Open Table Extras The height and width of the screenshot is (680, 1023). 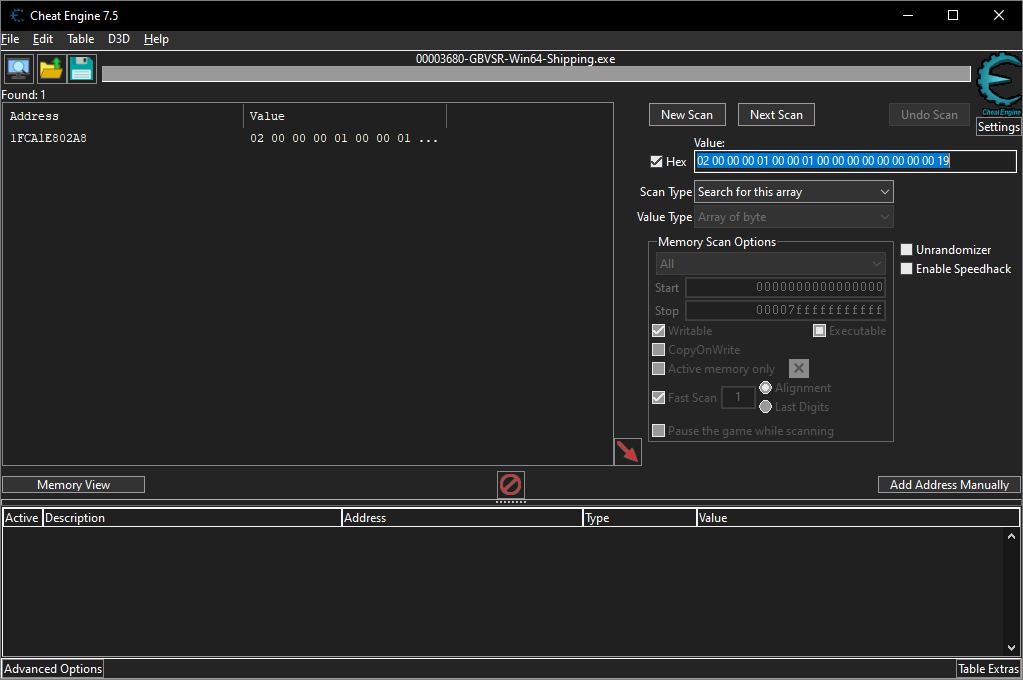point(988,669)
